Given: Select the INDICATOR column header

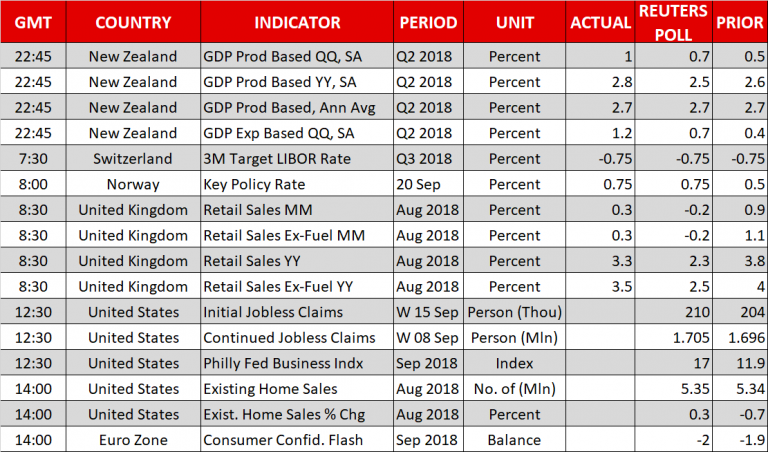Looking at the screenshot, I should 297,23.
